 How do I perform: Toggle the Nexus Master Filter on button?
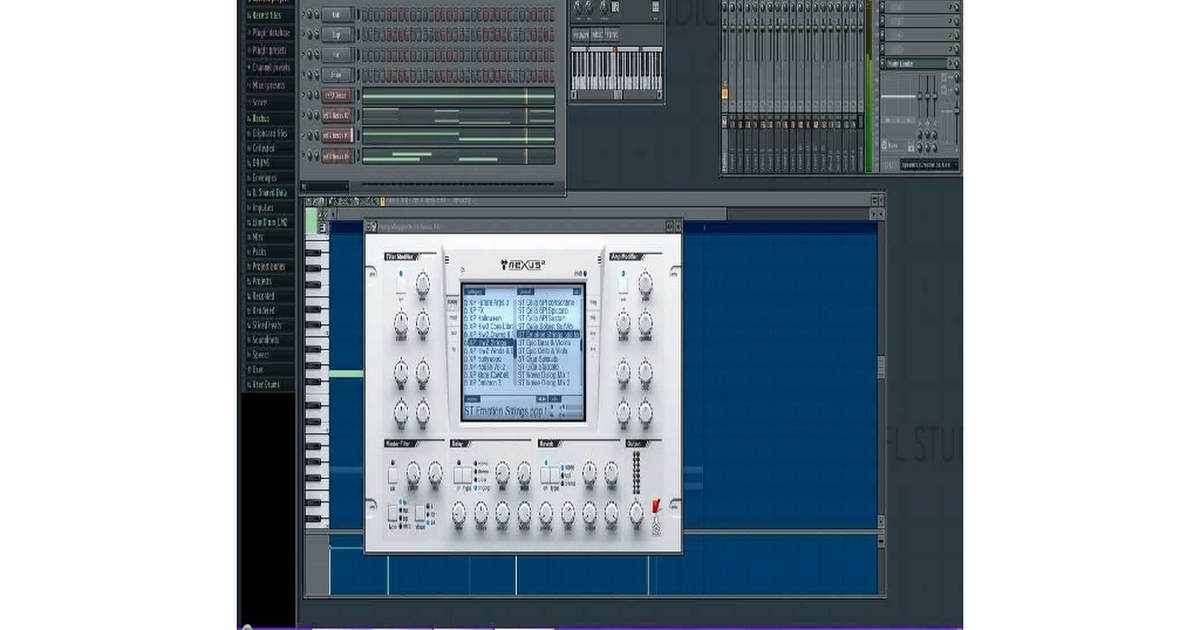(x=392, y=474)
